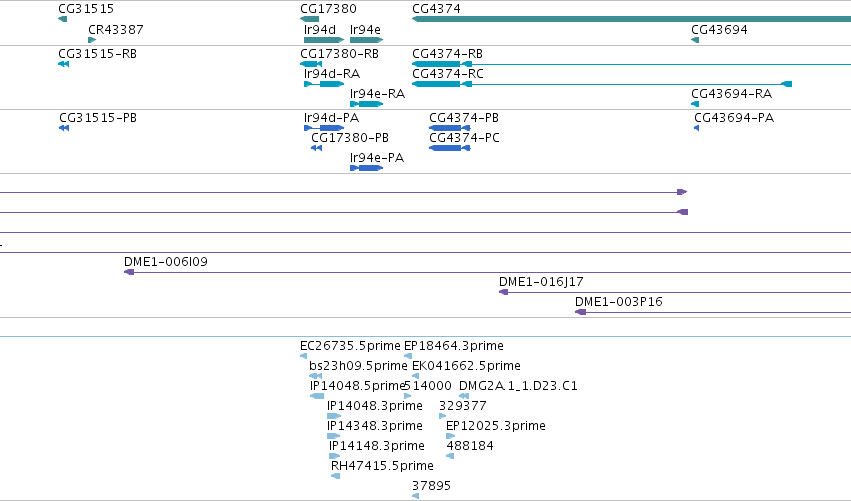This screenshot has width=851, height=501.
Task: Click the IP14048.5prime EST label
Action: tap(358, 386)
